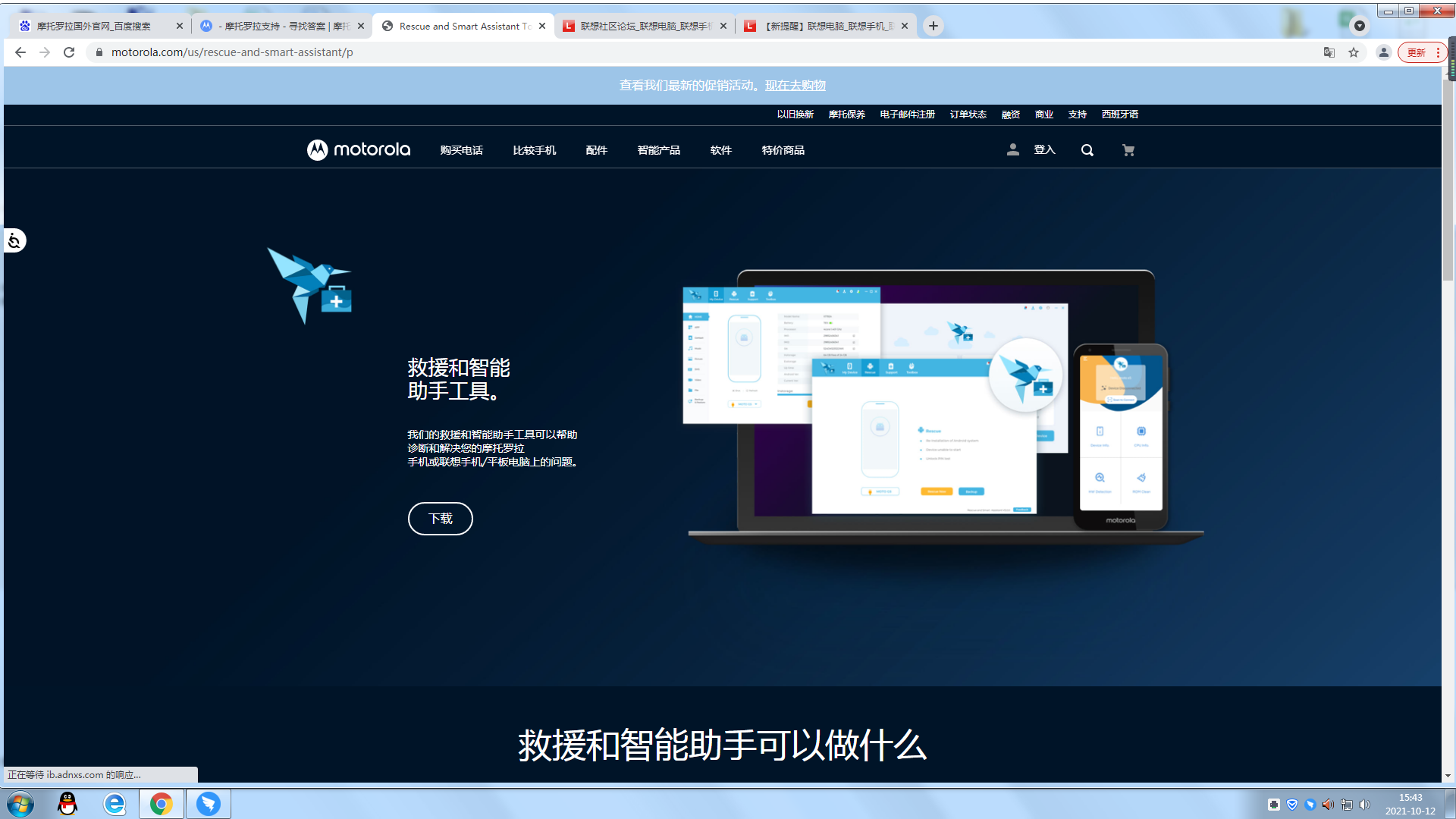This screenshot has height=819, width=1456.
Task: Click the blue shield security tray icon
Action: [x=1292, y=805]
